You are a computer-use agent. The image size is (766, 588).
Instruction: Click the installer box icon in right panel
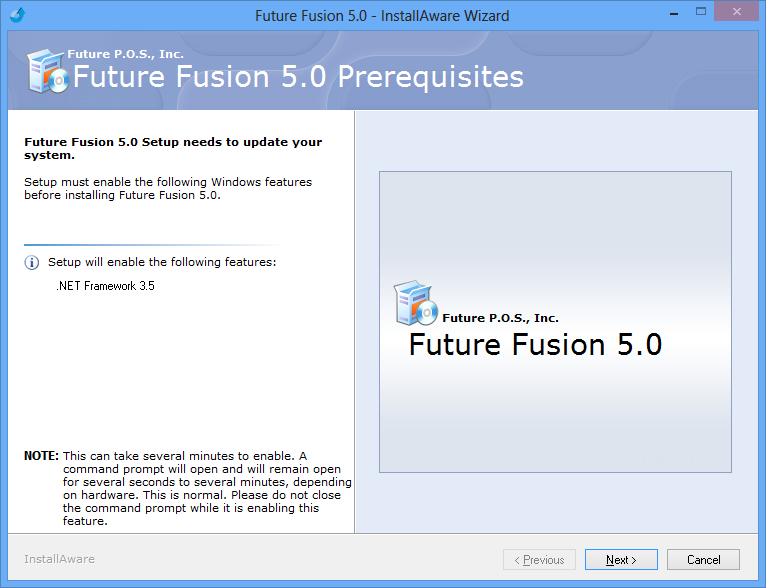coord(415,303)
